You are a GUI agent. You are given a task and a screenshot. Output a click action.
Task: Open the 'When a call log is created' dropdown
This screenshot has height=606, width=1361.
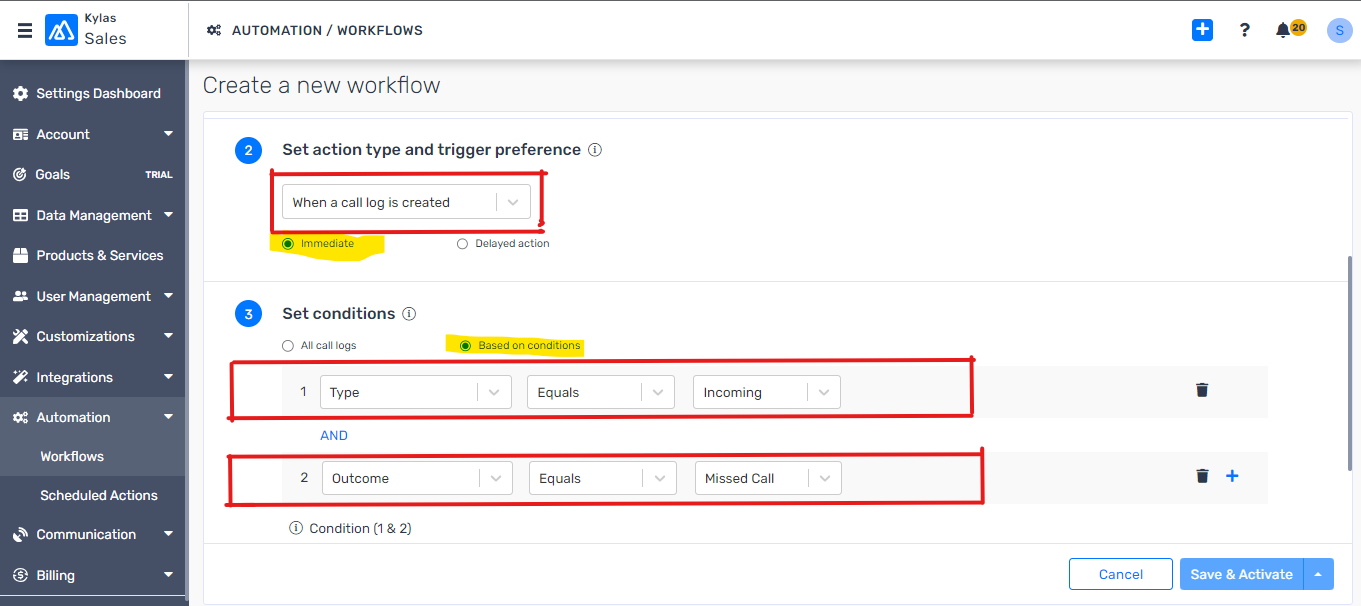406,202
